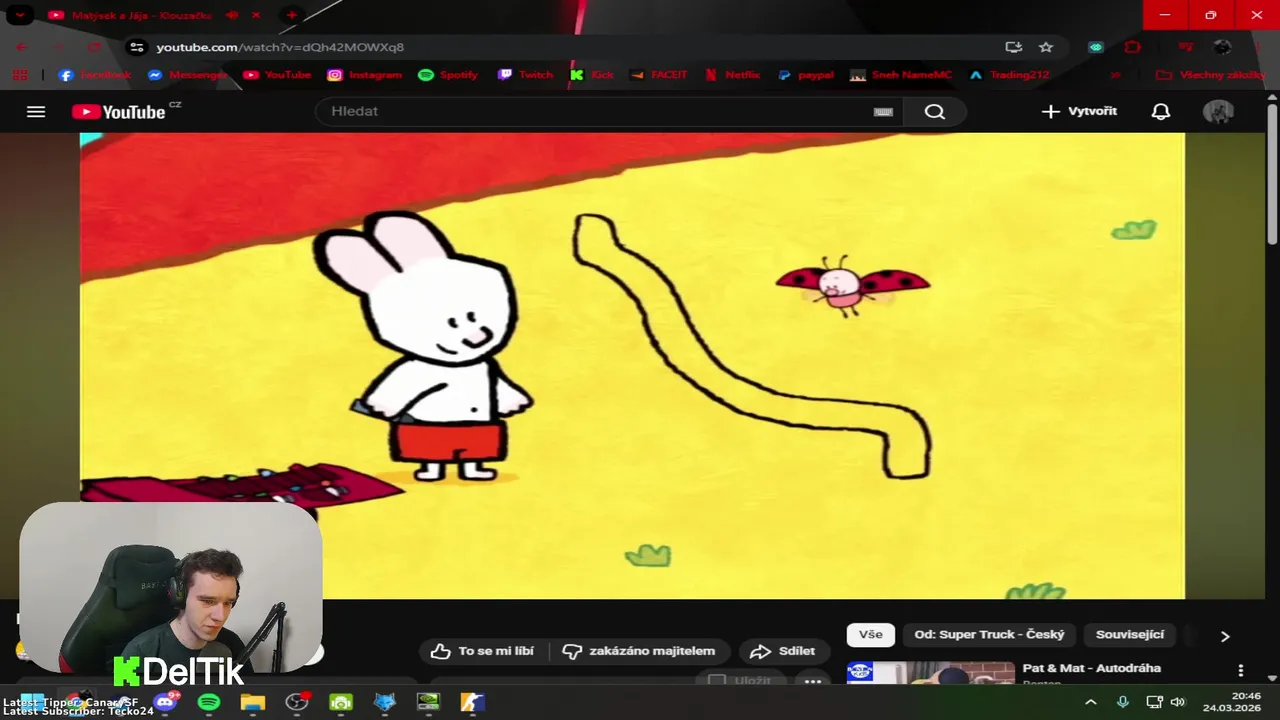Select the Od: Super Truck - Český chip
The image size is (1280, 720).
[989, 635]
